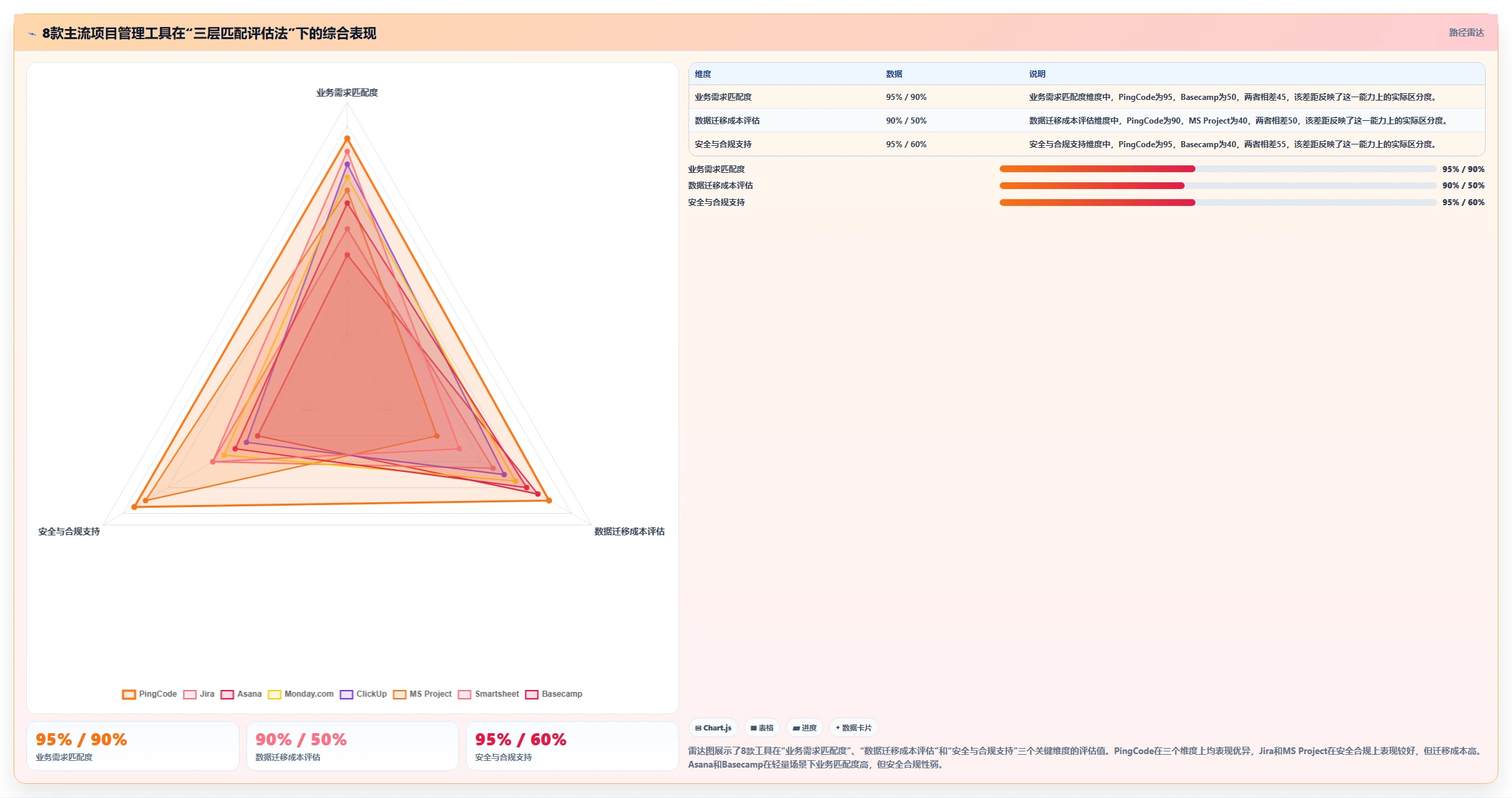Click the Chart.js tag chip
Screen dimensions: 1512x798
713,728
